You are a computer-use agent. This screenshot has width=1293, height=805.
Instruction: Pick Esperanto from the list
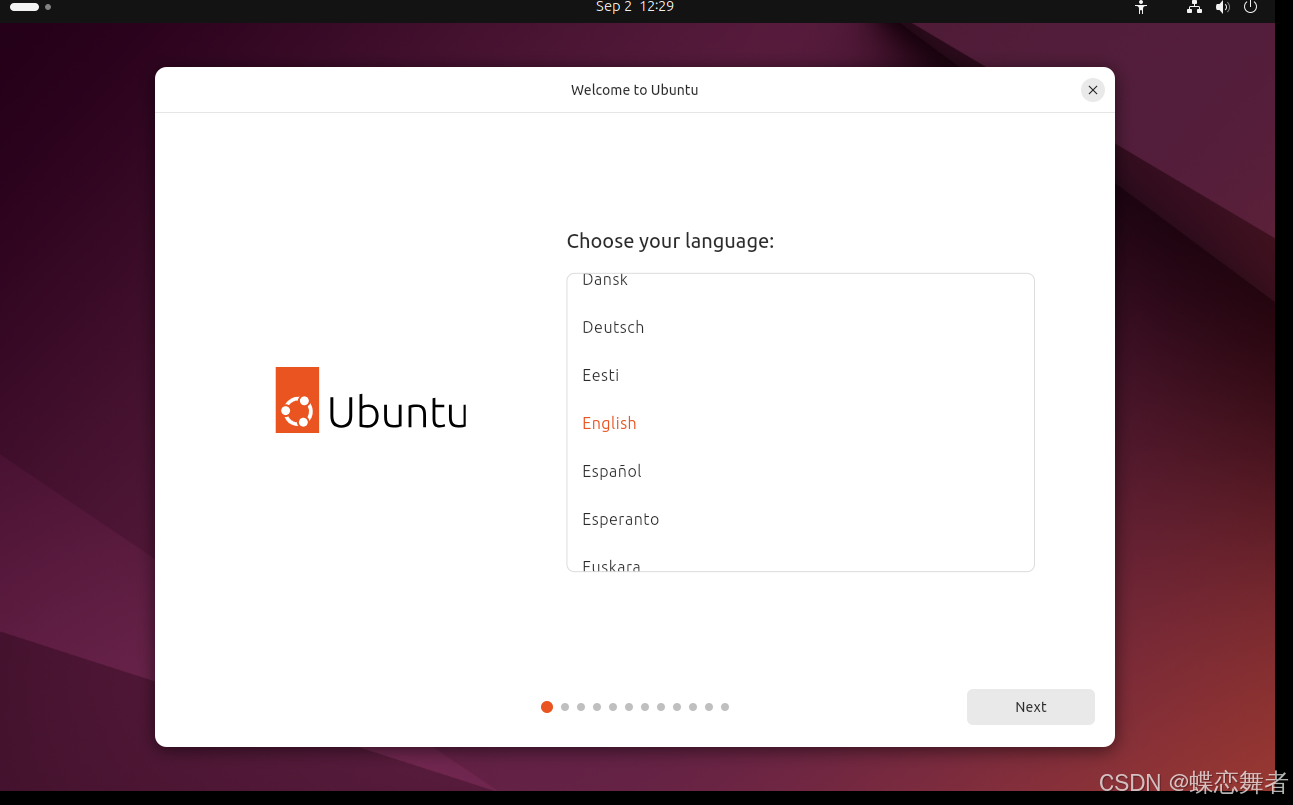[800, 519]
